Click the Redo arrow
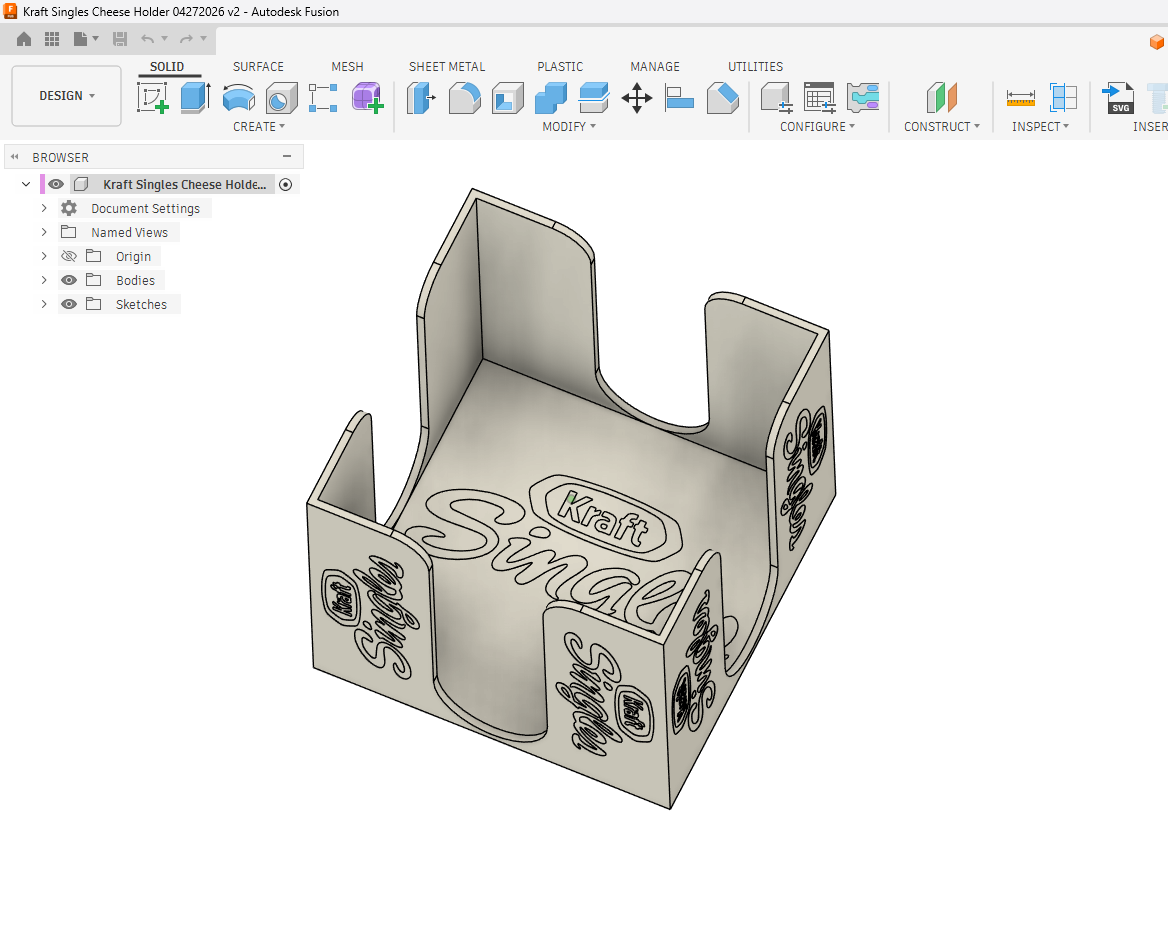This screenshot has height=939, width=1168. click(186, 39)
